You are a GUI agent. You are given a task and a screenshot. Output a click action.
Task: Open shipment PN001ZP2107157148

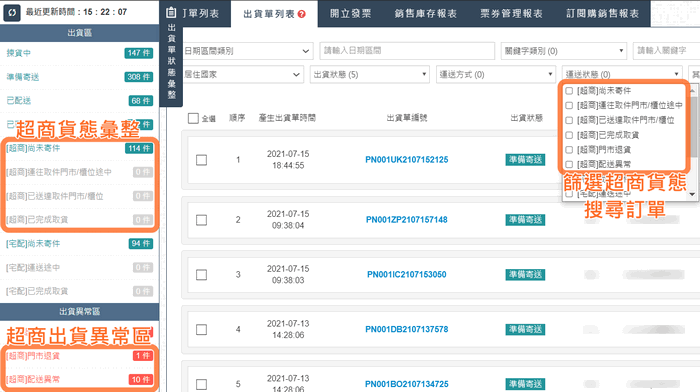pyautogui.click(x=407, y=220)
